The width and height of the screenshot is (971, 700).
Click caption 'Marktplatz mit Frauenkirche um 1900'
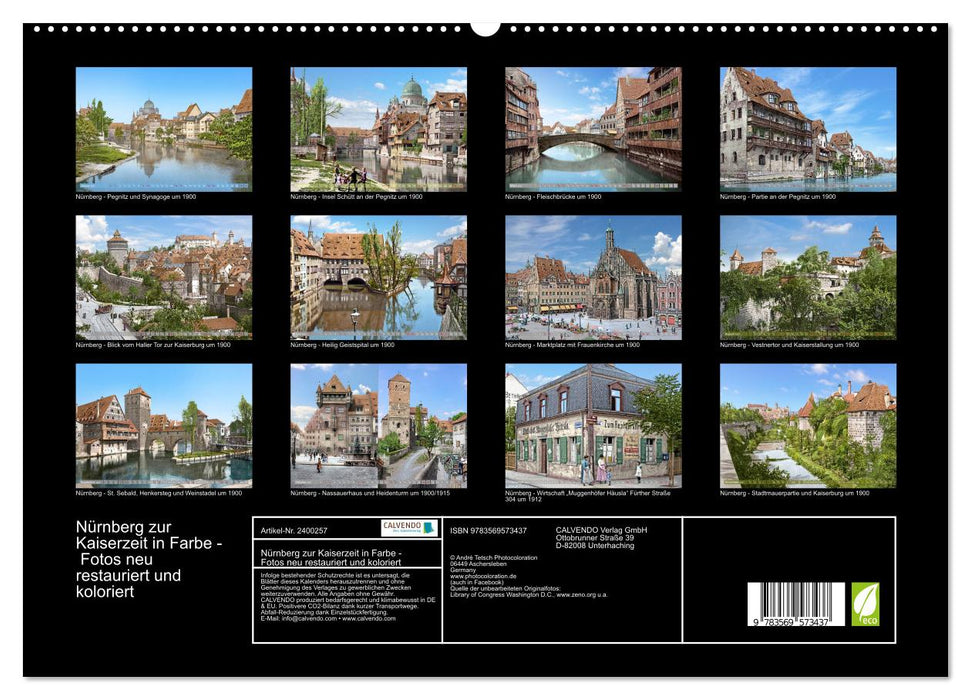[x=588, y=345]
